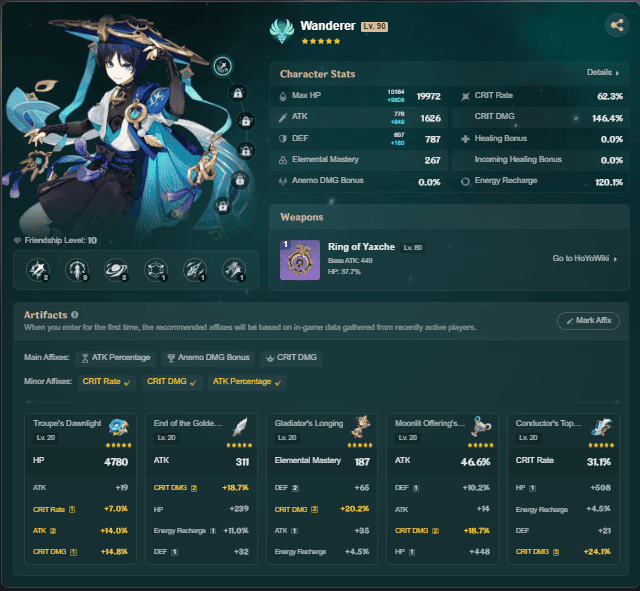Click the Energy Recharge circle icon
Image resolution: width=640 pixels, height=591 pixels.
pos(465,181)
